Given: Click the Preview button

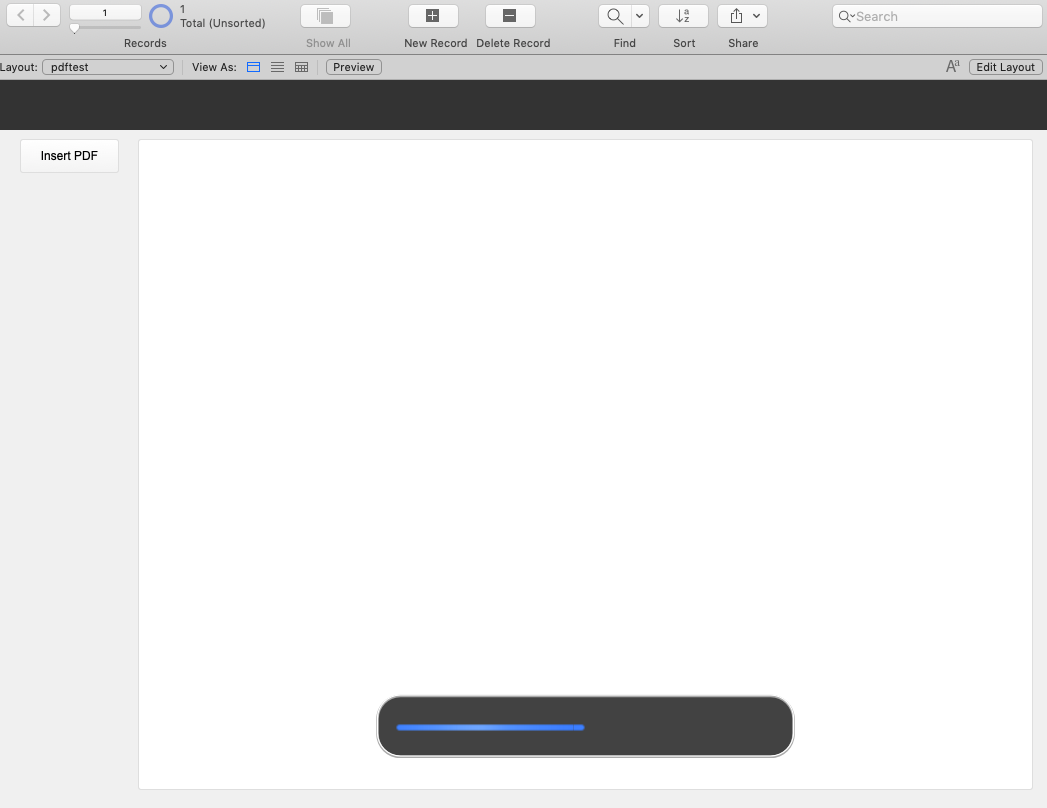Looking at the screenshot, I should (353, 67).
